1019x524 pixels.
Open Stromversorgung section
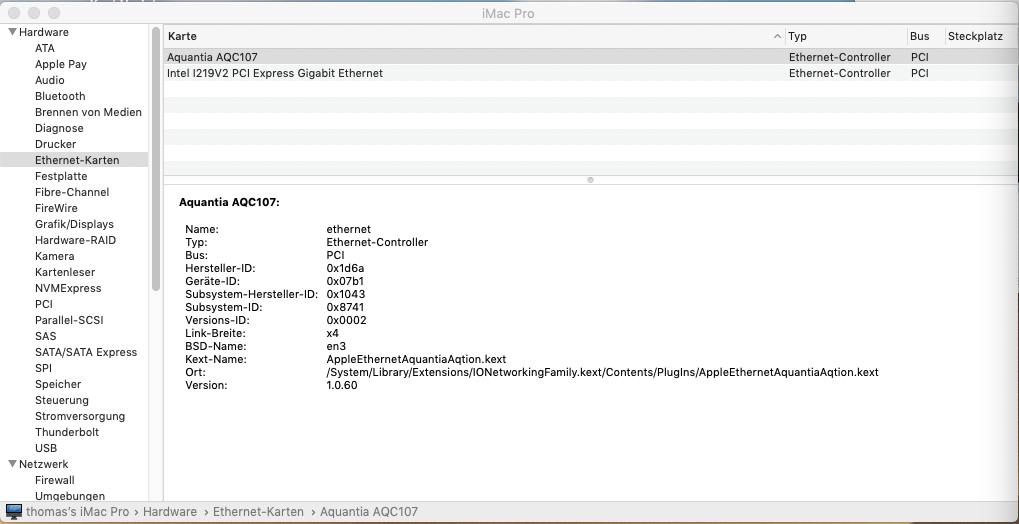(x=80, y=416)
